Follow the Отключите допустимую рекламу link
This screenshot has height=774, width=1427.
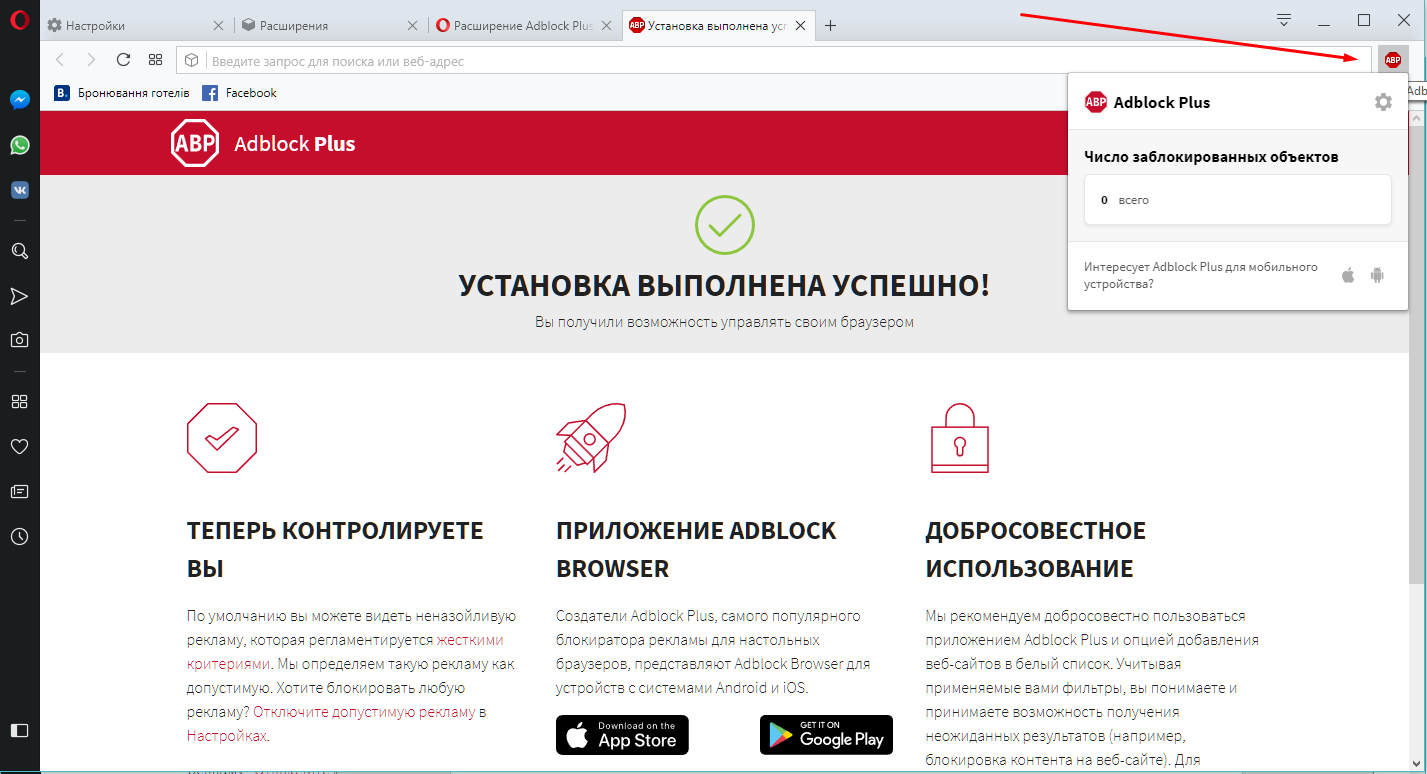point(364,712)
